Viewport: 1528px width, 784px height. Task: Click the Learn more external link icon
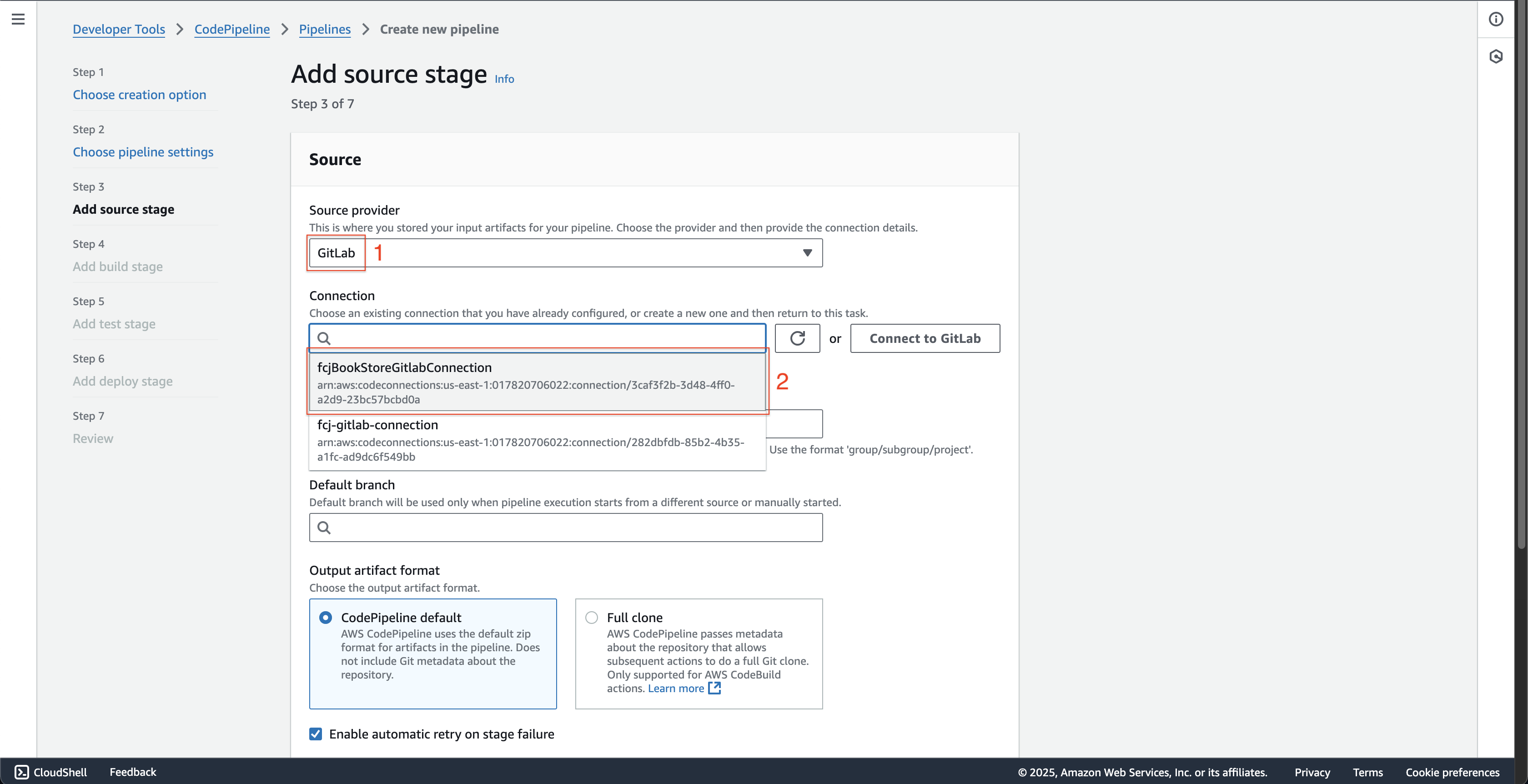pyautogui.click(x=715, y=688)
